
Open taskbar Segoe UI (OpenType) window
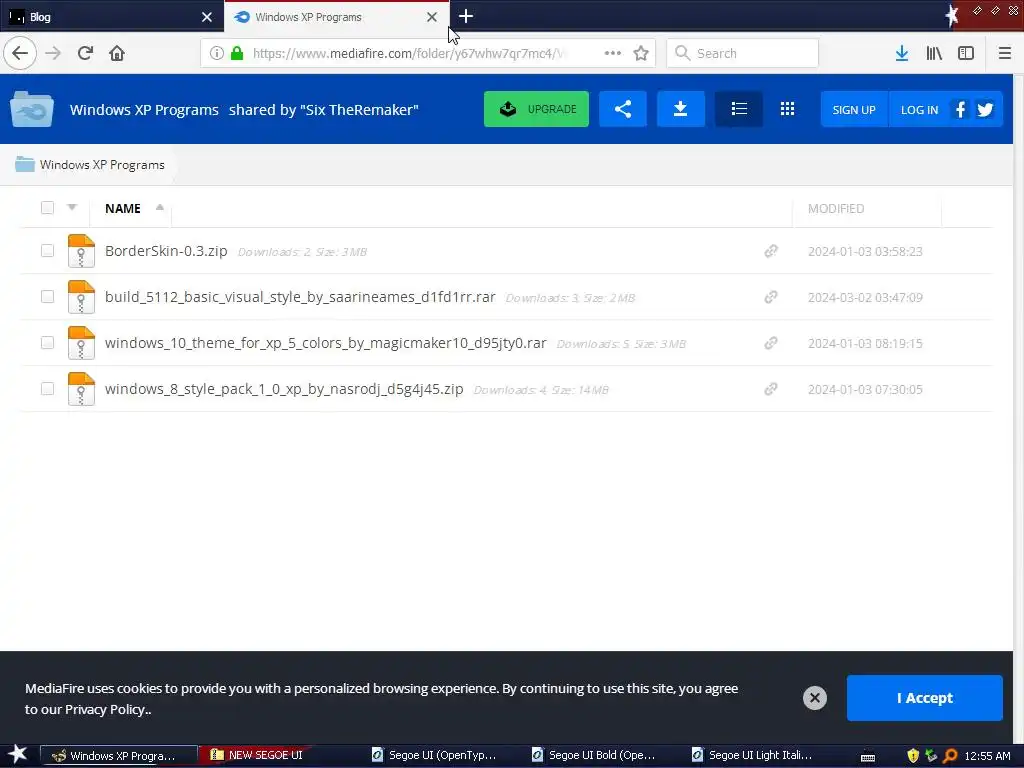coord(436,755)
